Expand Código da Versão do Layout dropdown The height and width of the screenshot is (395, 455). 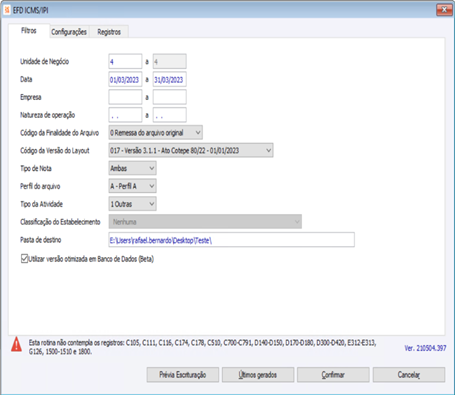coord(191,150)
